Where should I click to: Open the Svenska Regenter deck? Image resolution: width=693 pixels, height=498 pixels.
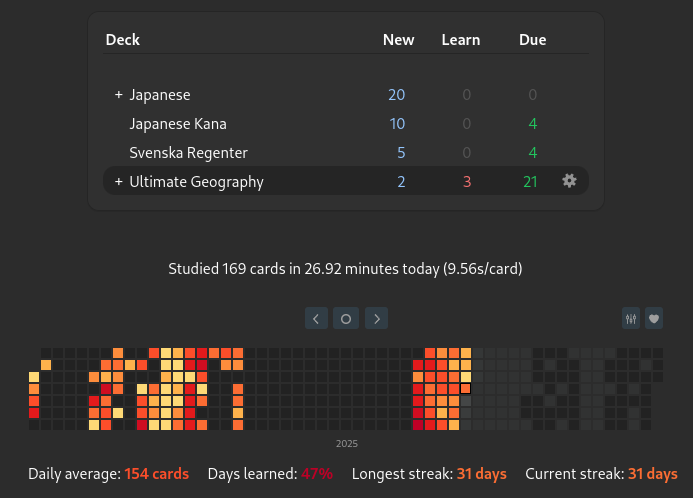click(189, 153)
